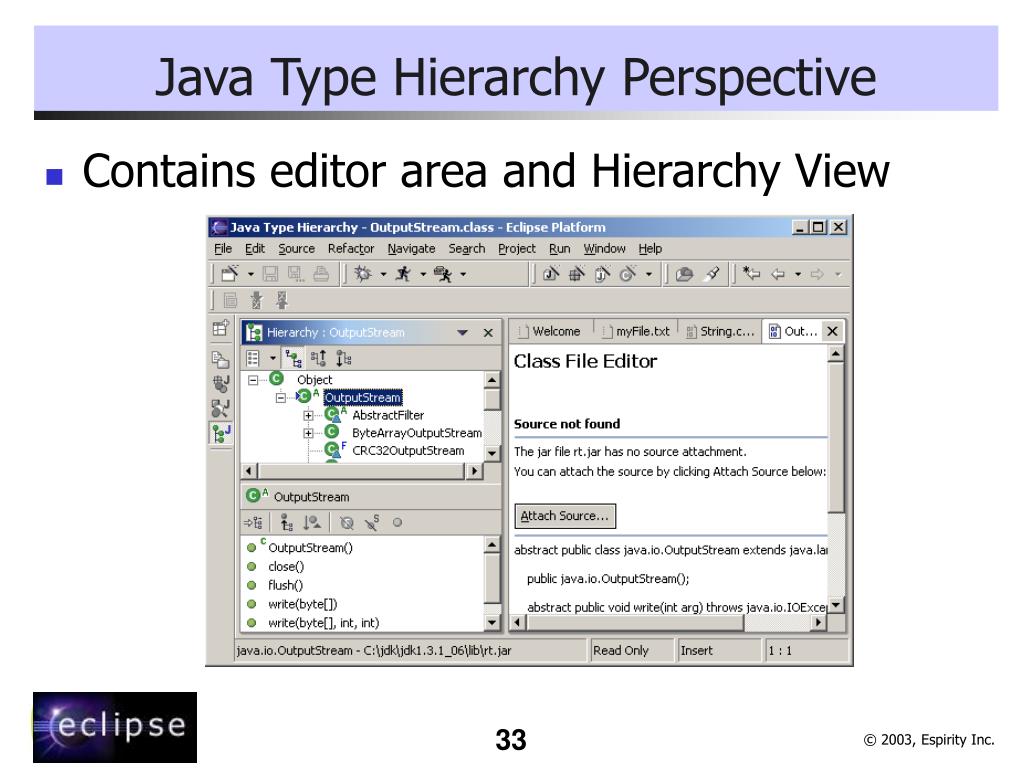Click the Debug bug icon
This screenshot has height=768, width=1024.
[363, 274]
